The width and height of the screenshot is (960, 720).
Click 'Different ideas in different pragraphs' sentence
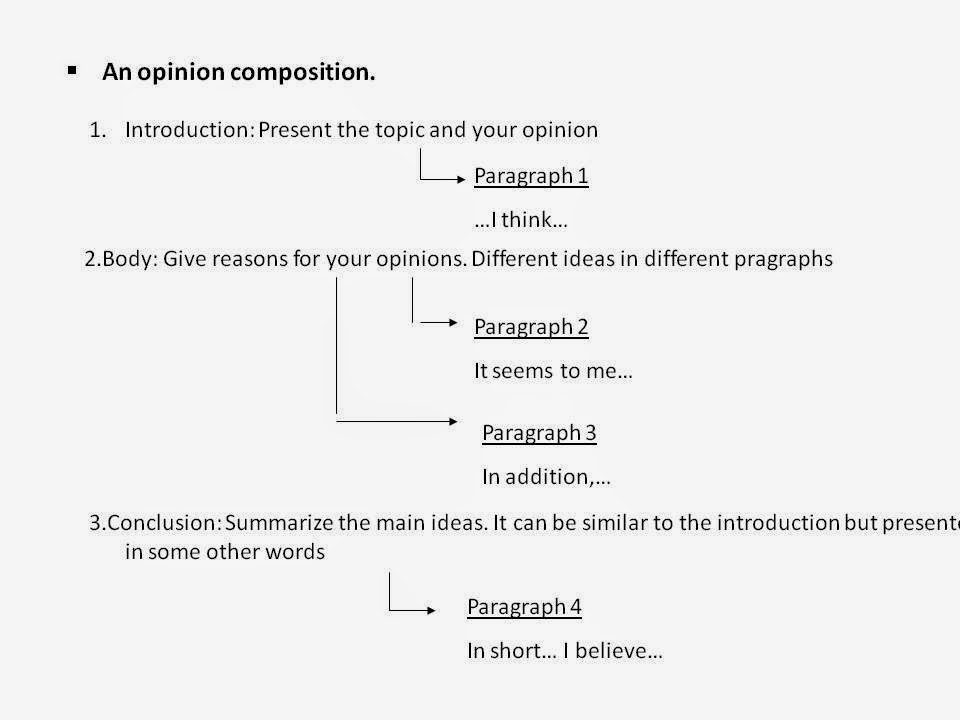tap(652, 259)
